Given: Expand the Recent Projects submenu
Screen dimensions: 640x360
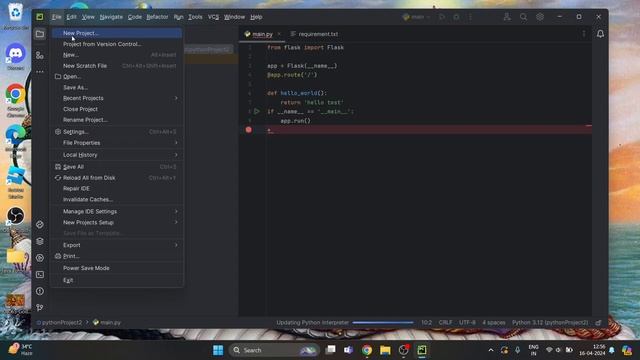Looking at the screenshot, I should pos(117,98).
